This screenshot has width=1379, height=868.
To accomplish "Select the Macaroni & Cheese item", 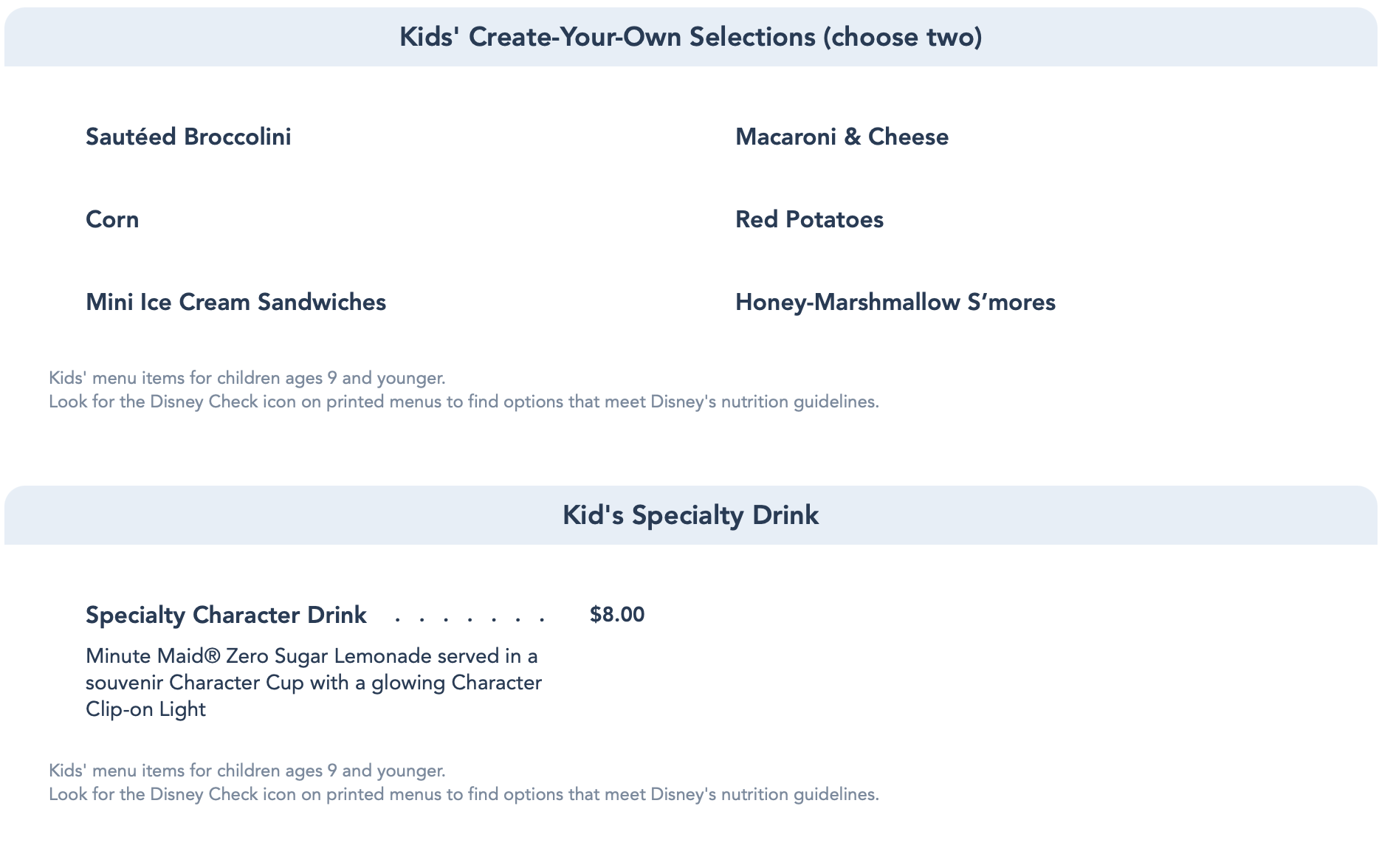I will [x=842, y=137].
